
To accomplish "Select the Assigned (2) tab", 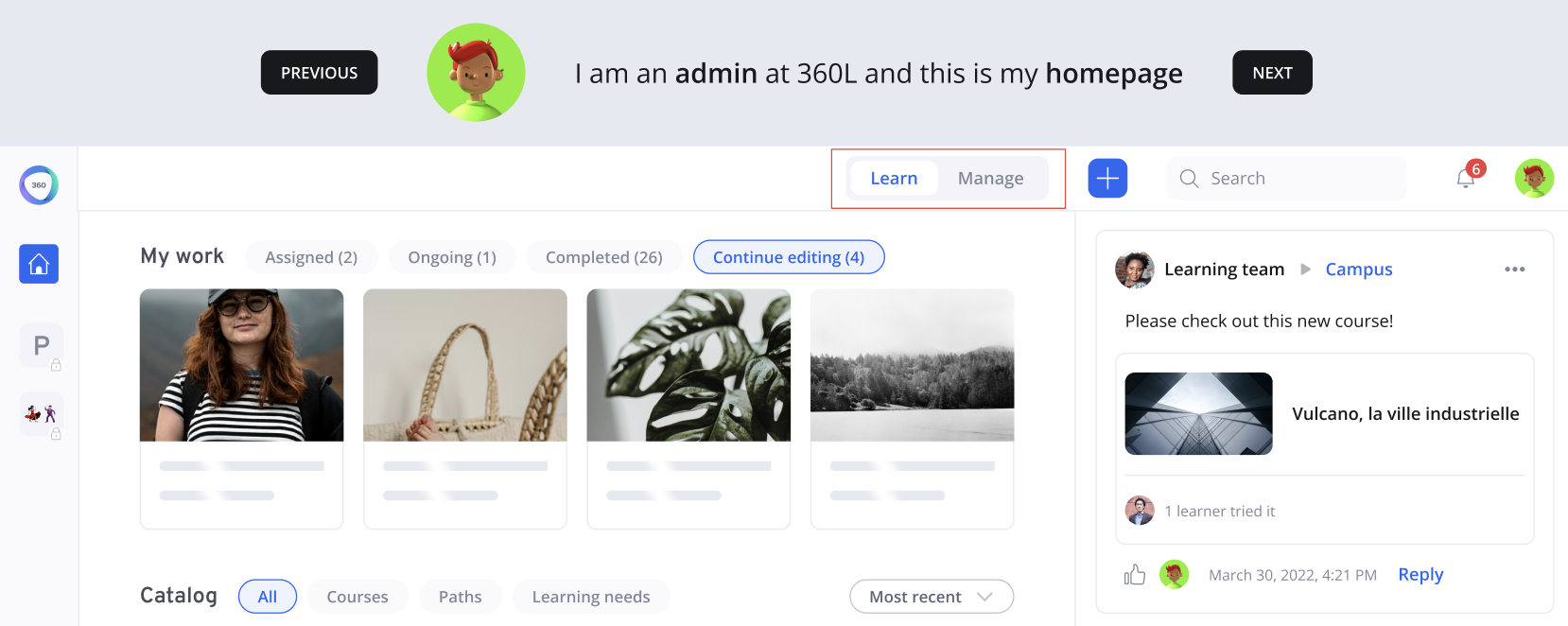I will click(x=311, y=257).
